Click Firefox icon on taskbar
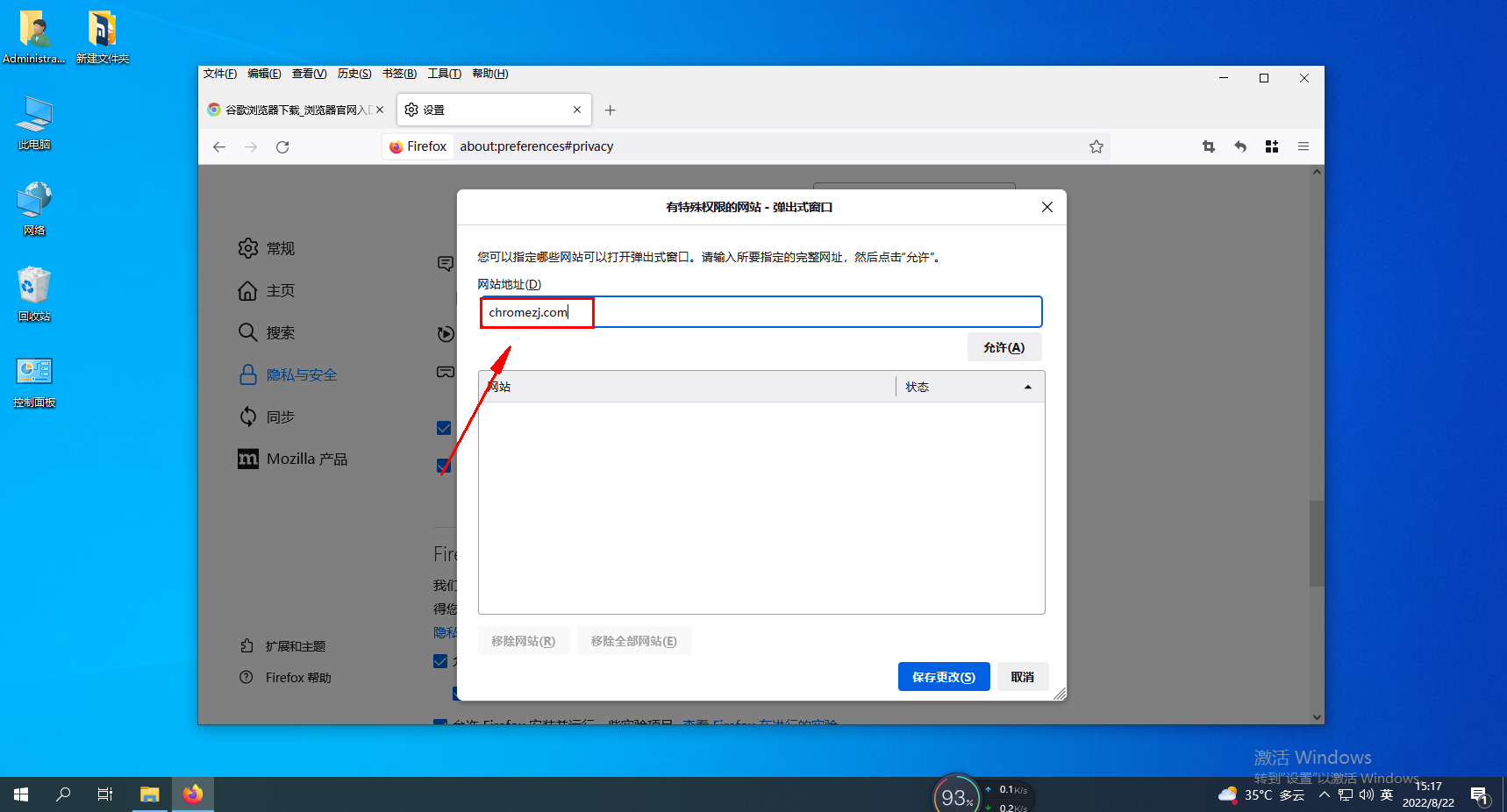 (193, 794)
